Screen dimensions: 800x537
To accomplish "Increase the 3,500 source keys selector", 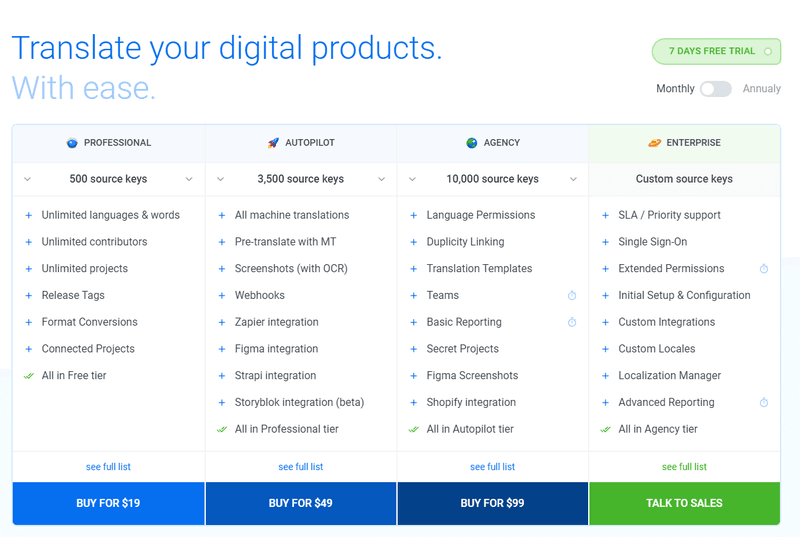I will tap(381, 179).
